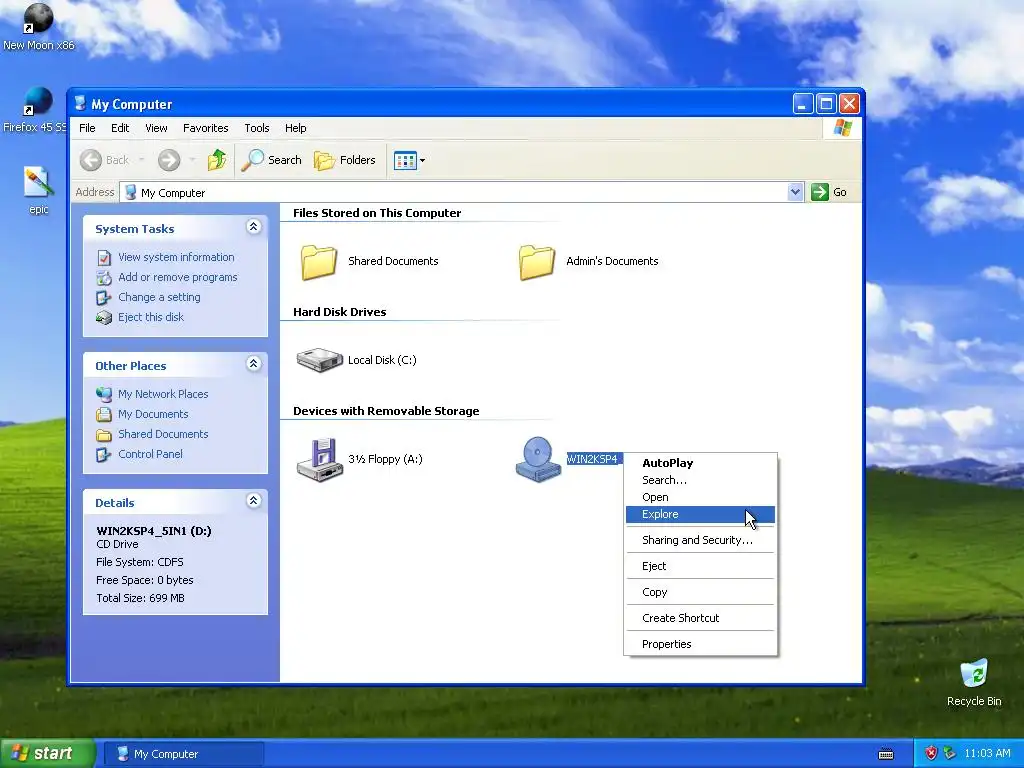Viewport: 1024px width, 768px height.
Task: Select the Admin's Documents folder icon
Action: [537, 262]
